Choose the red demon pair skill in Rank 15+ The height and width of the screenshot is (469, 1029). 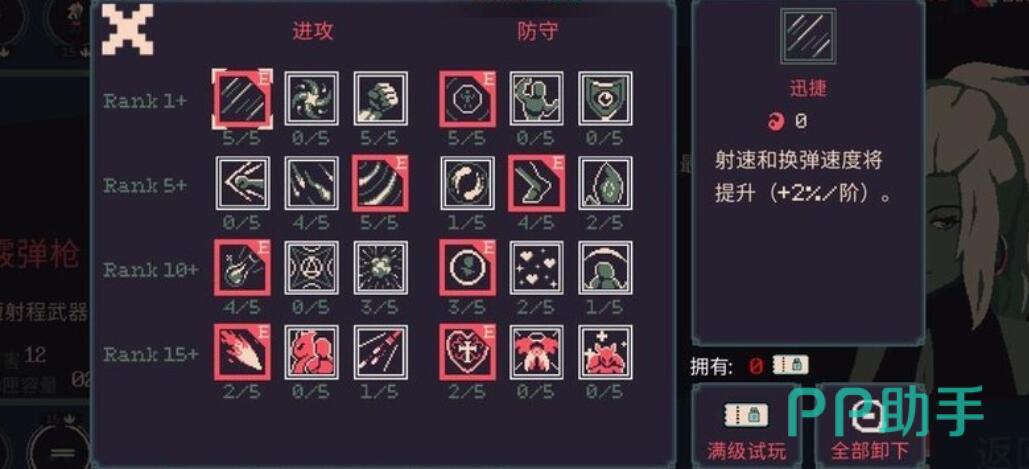pos(312,352)
